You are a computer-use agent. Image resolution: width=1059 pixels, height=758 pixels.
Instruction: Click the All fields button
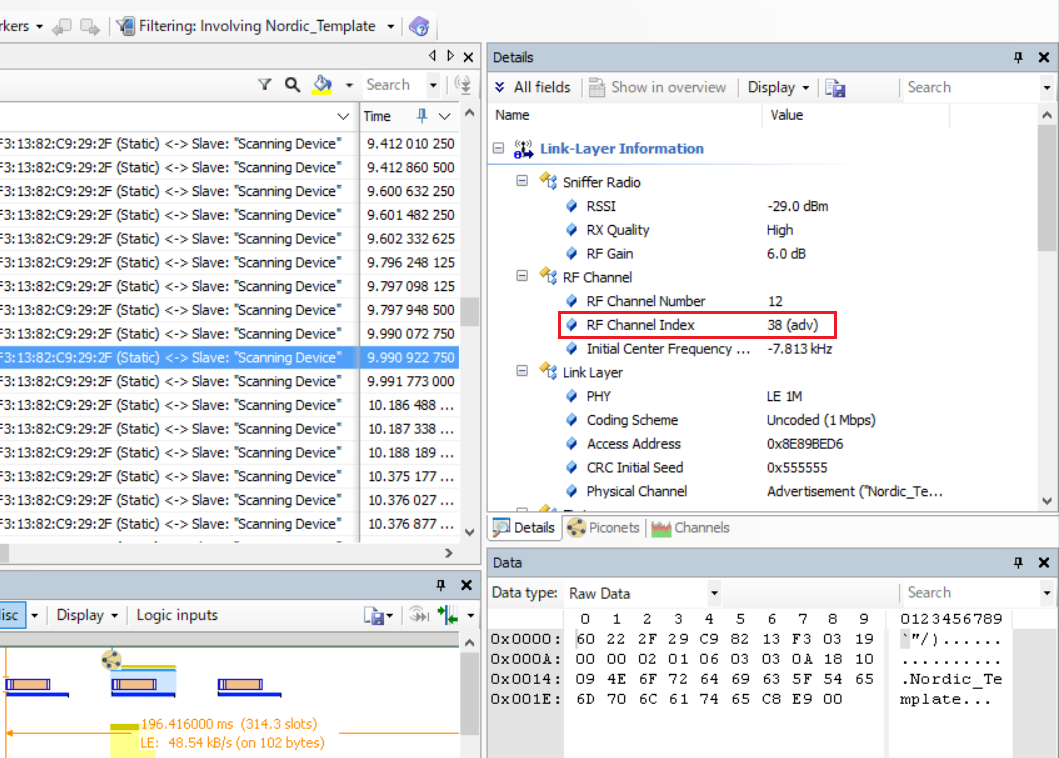532,87
